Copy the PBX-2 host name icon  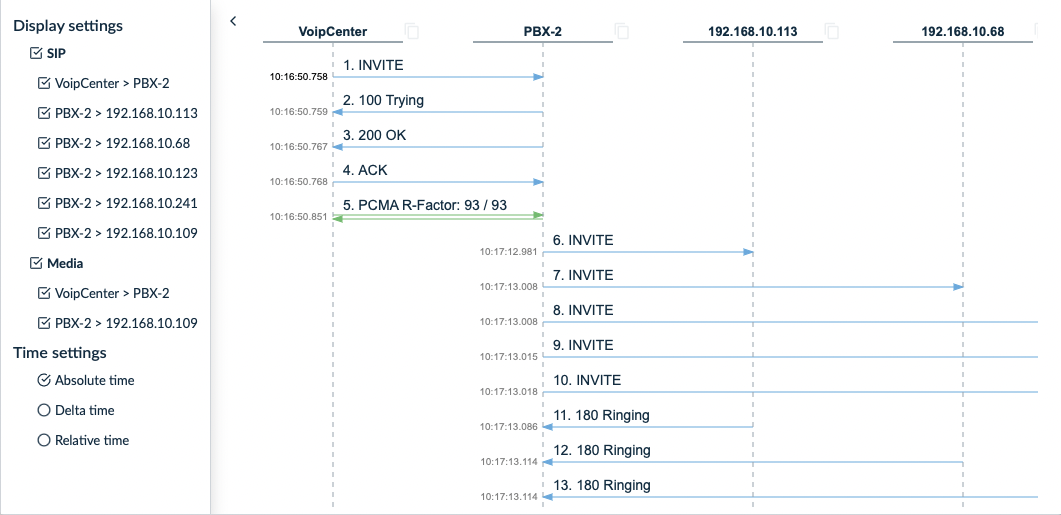[x=621, y=31]
